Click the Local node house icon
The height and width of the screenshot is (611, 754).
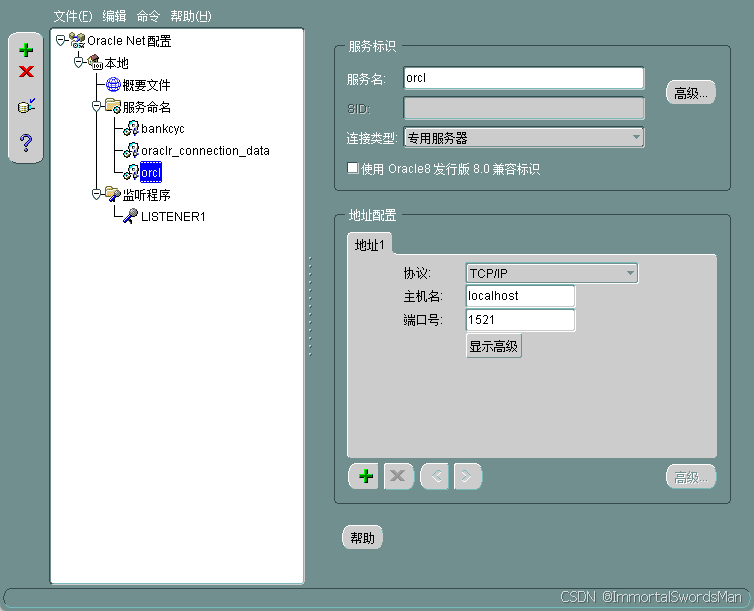[x=95, y=62]
